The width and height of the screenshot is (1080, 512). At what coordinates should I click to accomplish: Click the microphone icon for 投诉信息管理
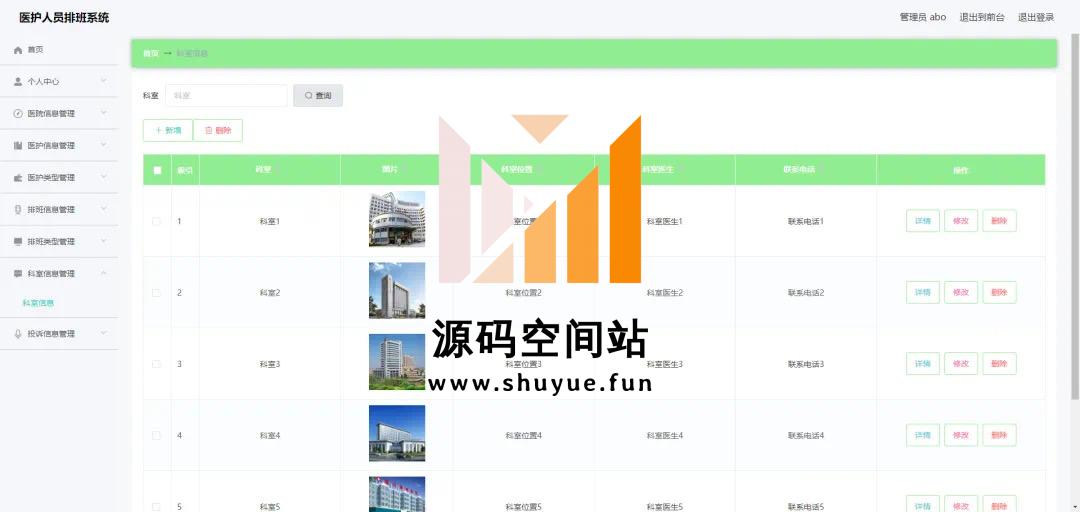tap(18, 334)
